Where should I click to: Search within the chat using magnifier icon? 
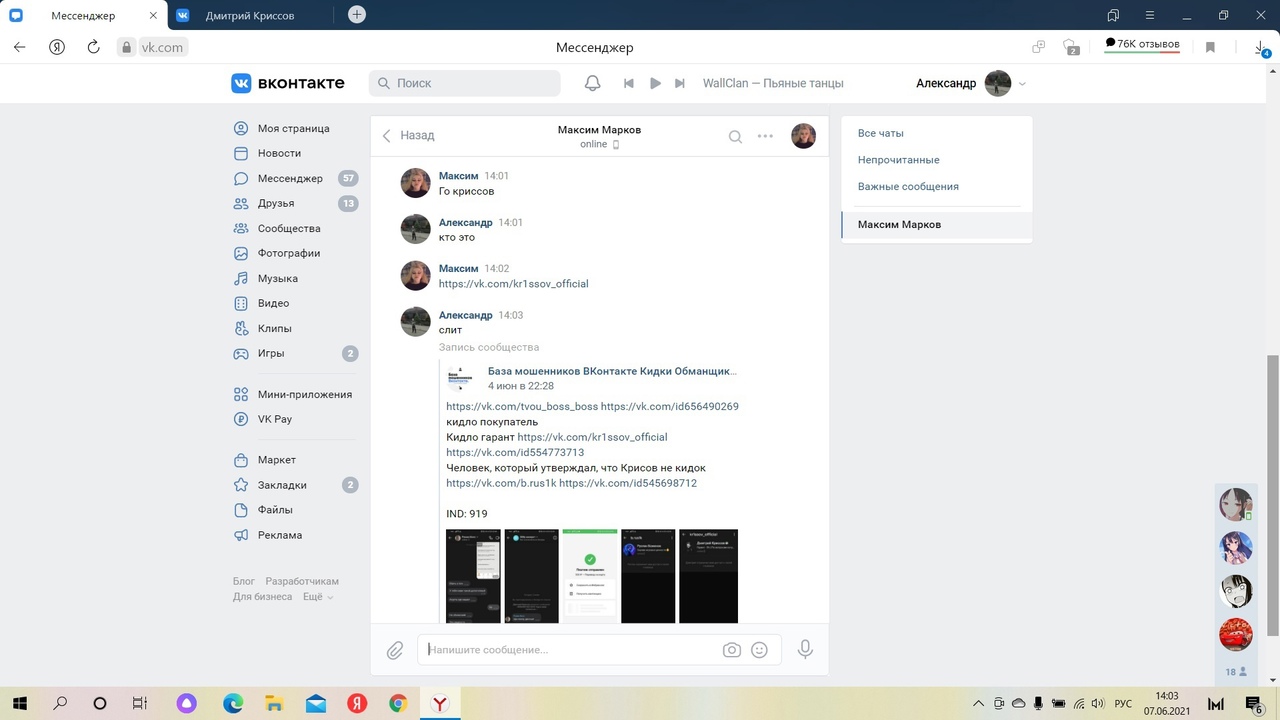coord(735,137)
